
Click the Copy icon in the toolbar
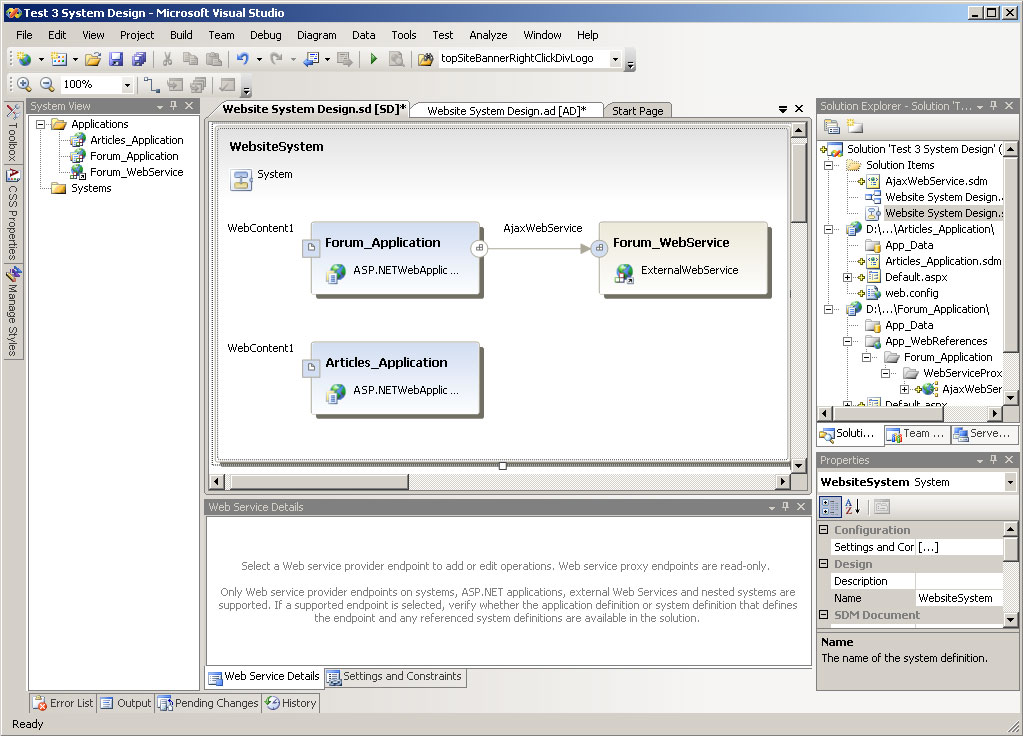click(x=191, y=59)
